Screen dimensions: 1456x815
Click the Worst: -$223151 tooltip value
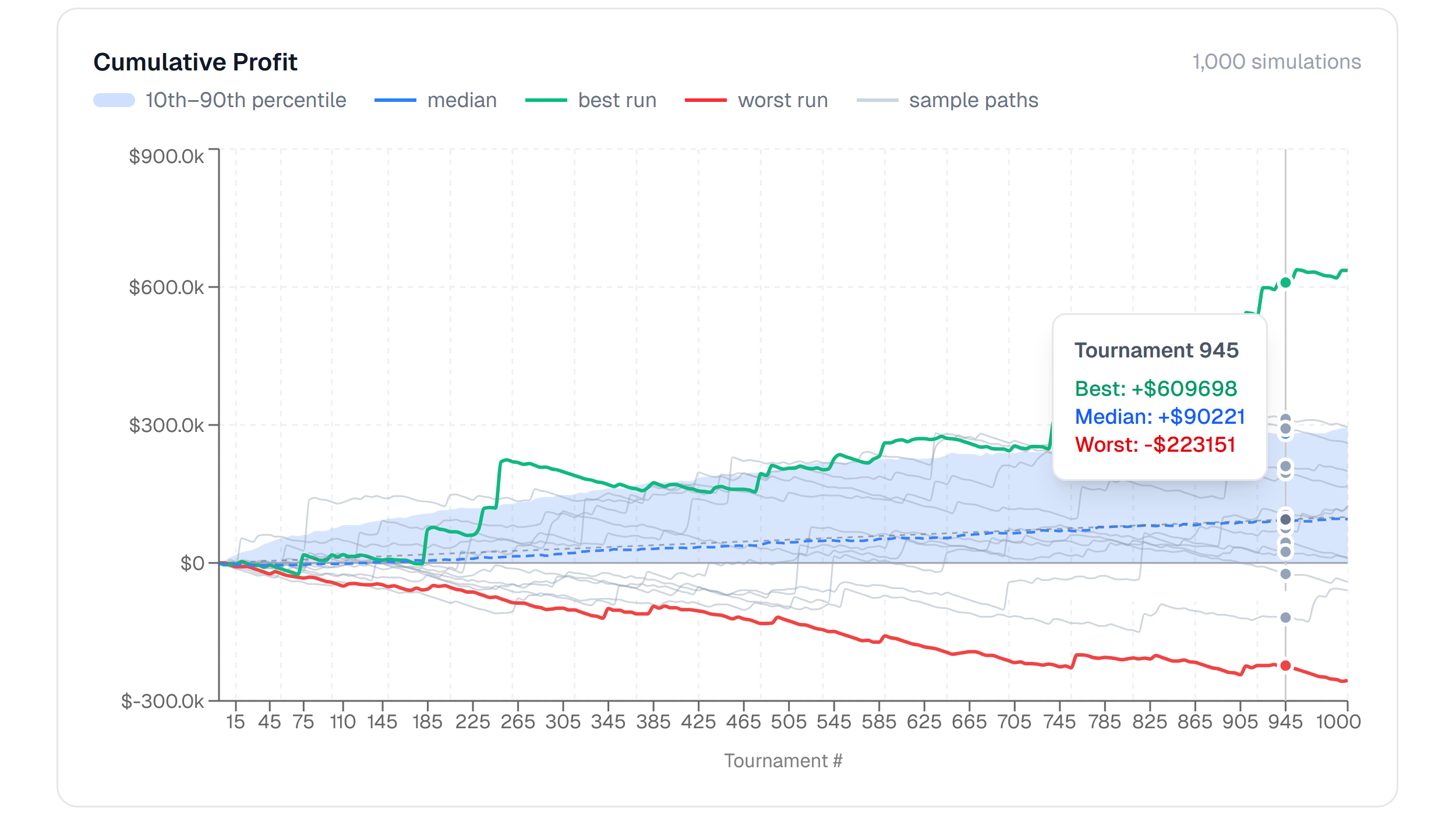[1155, 444]
